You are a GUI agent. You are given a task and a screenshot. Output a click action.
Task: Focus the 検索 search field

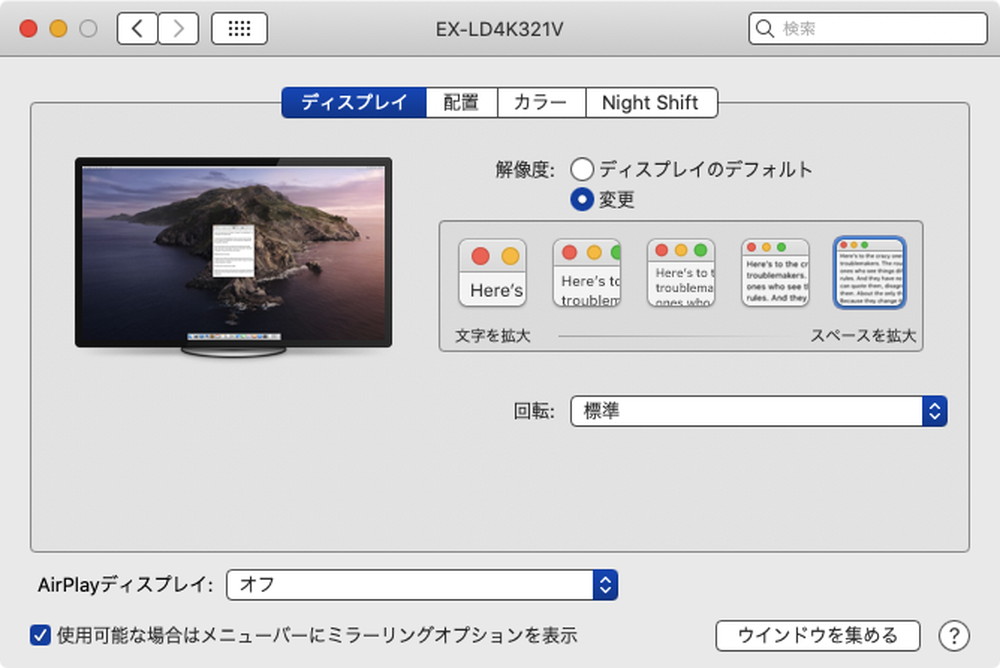tap(868, 29)
